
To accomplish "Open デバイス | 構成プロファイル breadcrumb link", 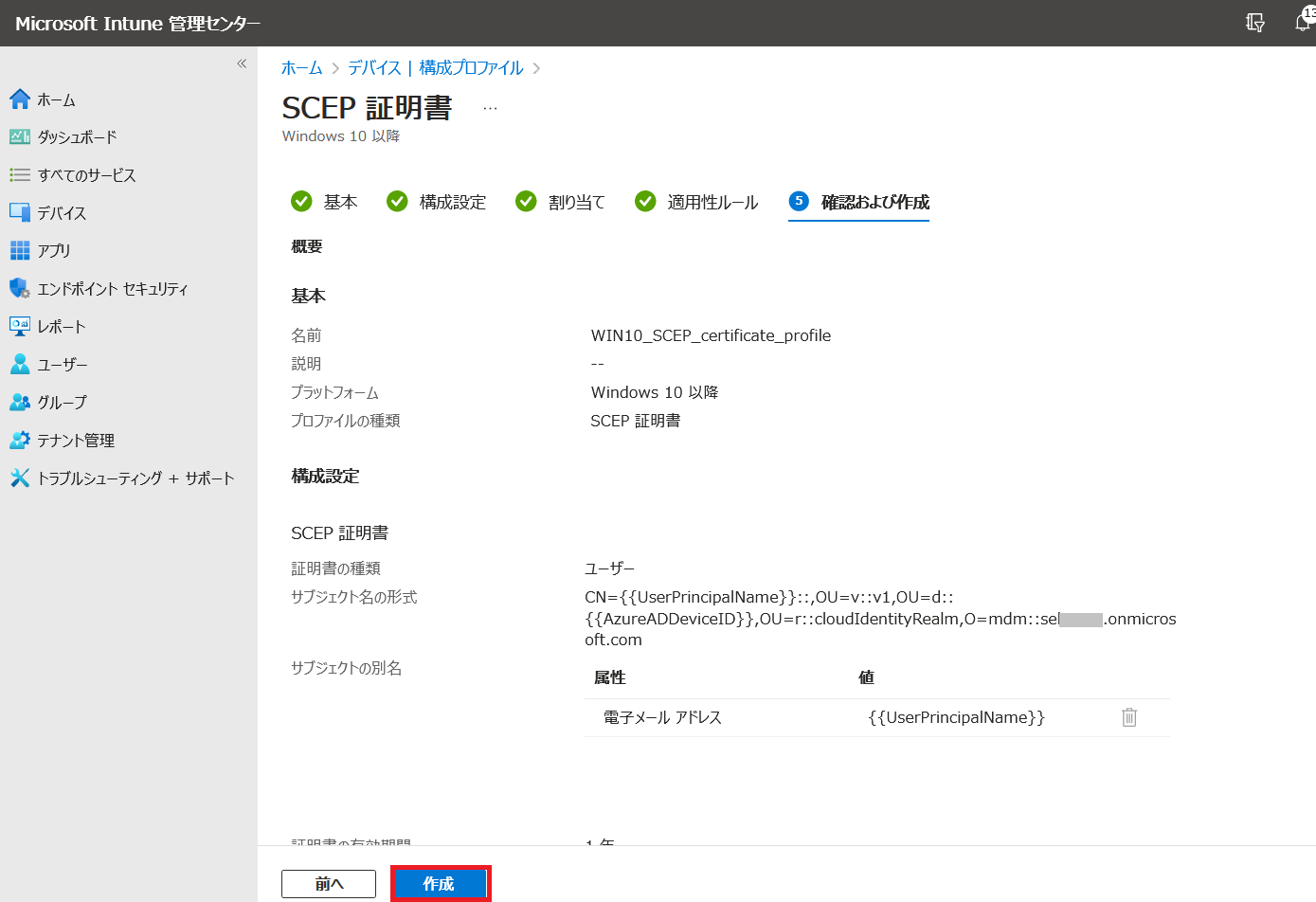I will [x=436, y=68].
